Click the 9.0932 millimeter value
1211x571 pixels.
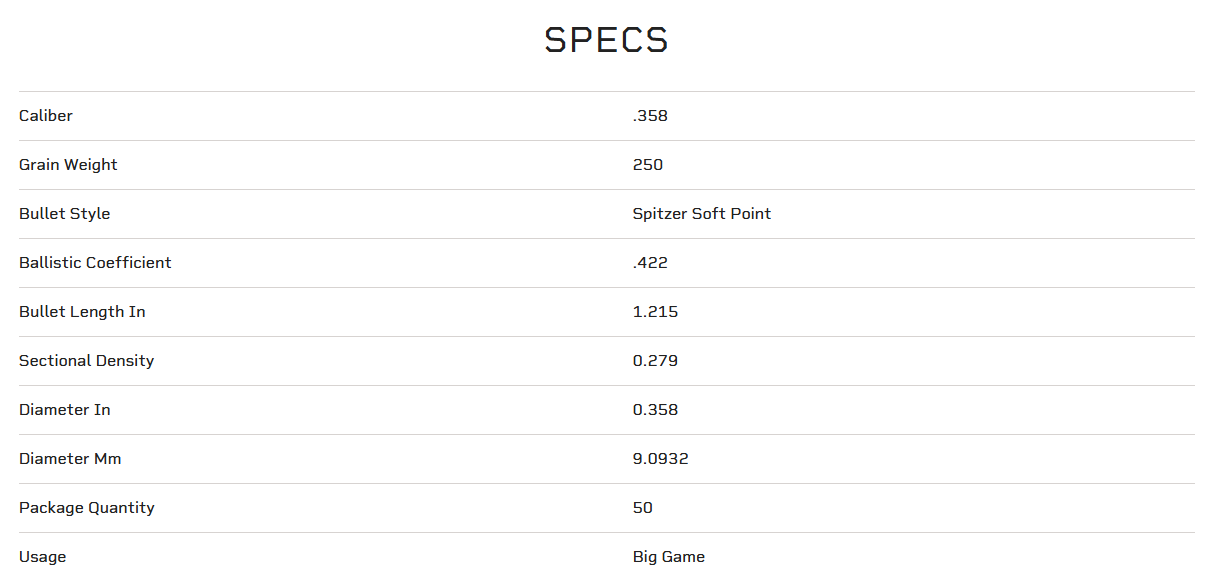660,459
